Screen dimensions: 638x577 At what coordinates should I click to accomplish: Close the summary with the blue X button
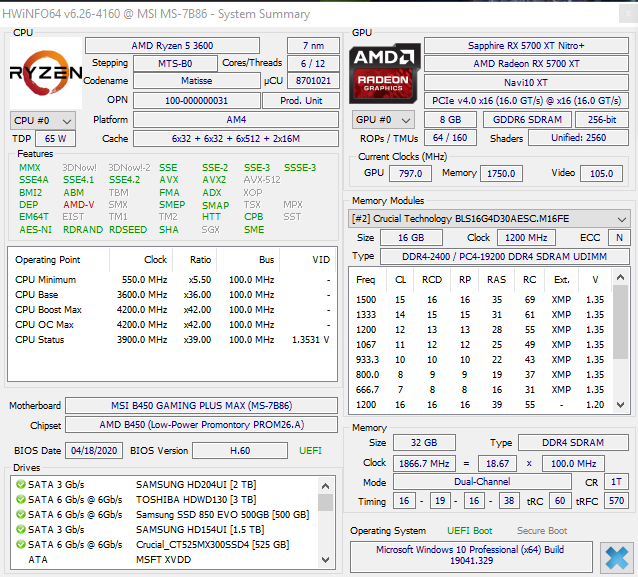click(x=617, y=557)
